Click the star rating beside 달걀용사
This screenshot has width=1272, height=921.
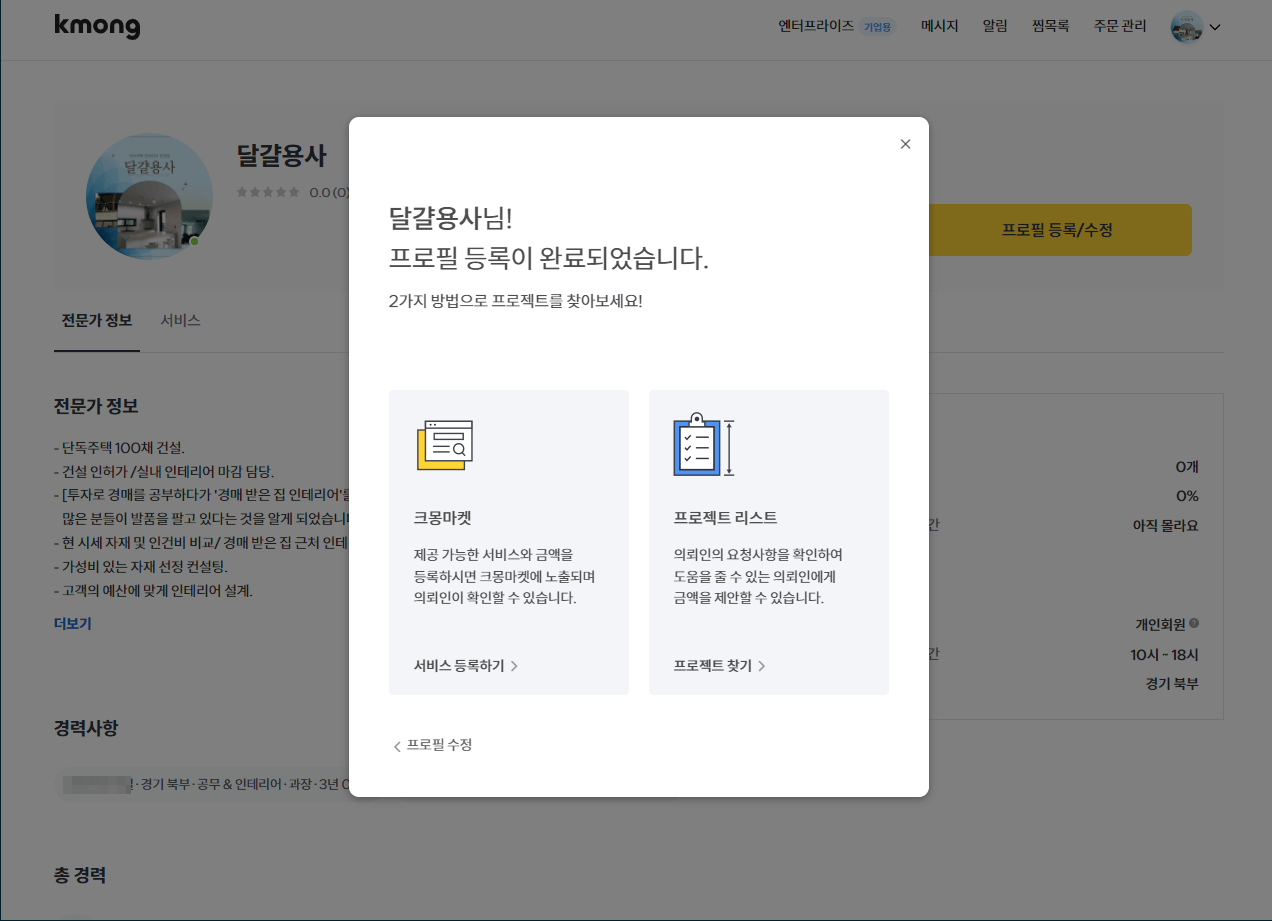[x=268, y=193]
